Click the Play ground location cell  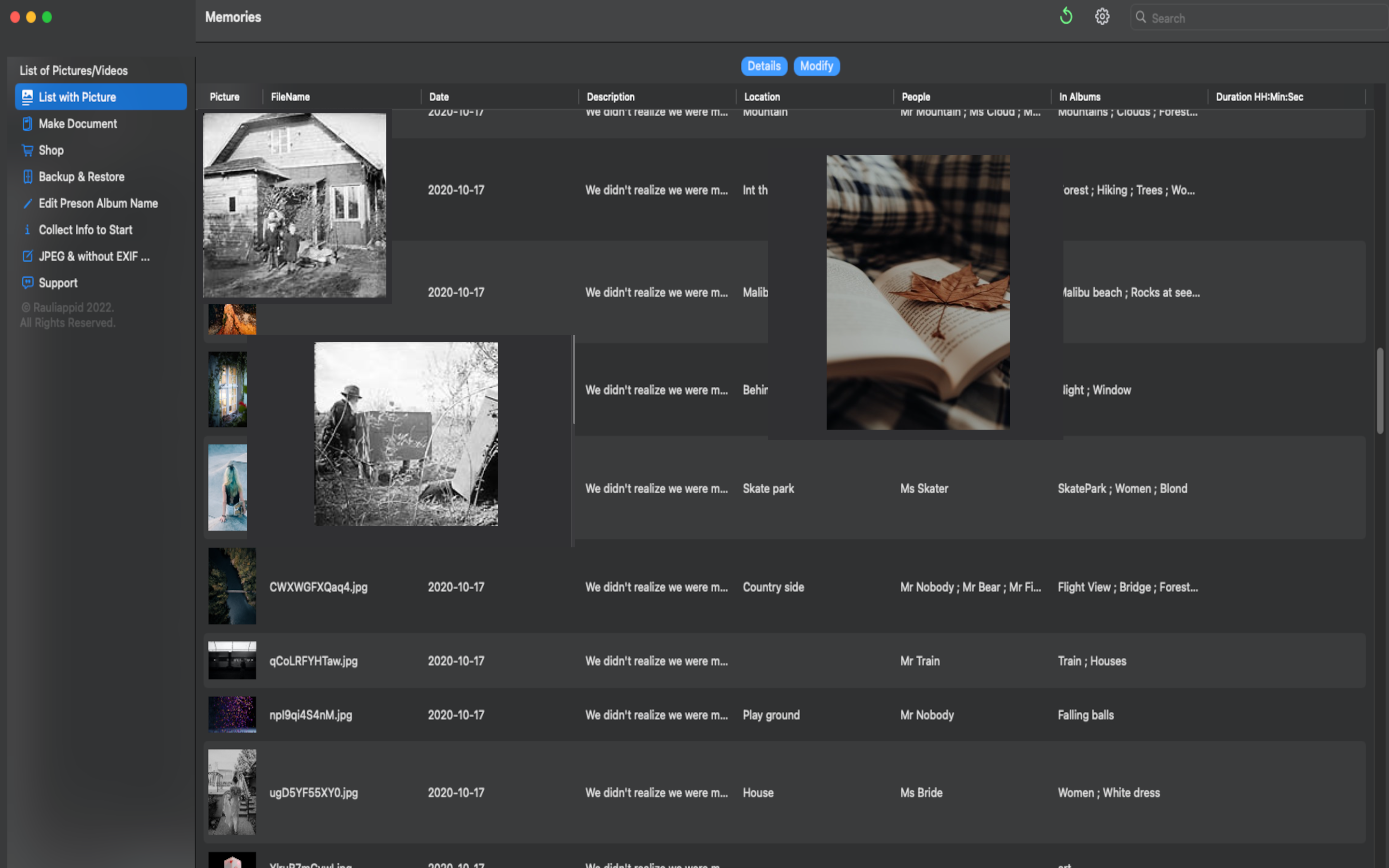point(771,715)
